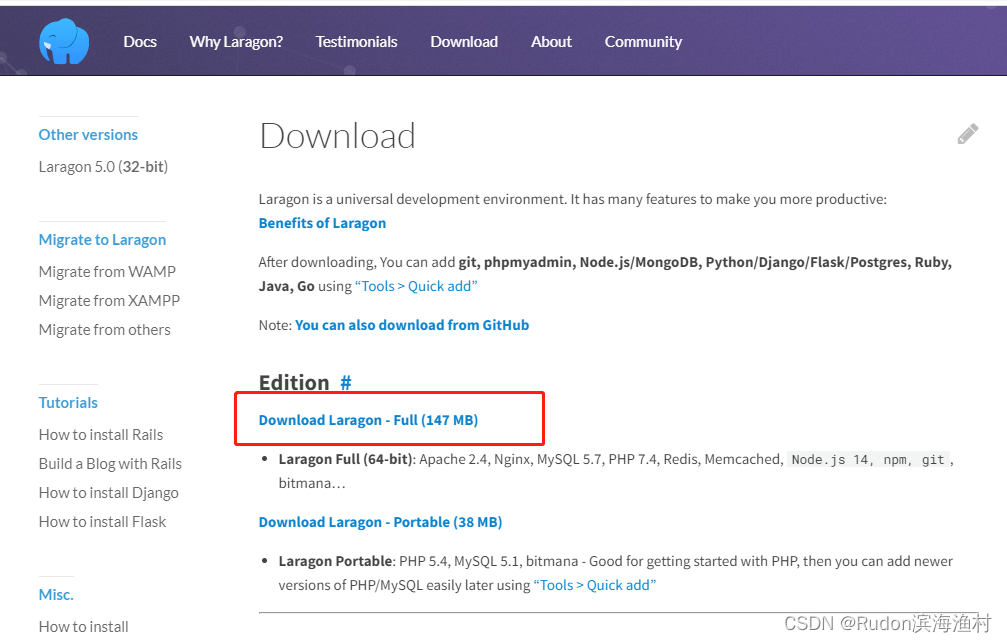Viewport: 1007px width, 643px height.
Task: Open Build a Blog with Rails
Action: coord(110,464)
